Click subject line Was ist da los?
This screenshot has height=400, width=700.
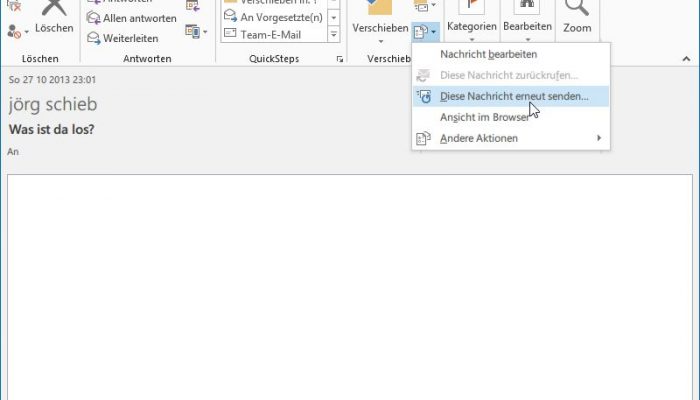51,129
